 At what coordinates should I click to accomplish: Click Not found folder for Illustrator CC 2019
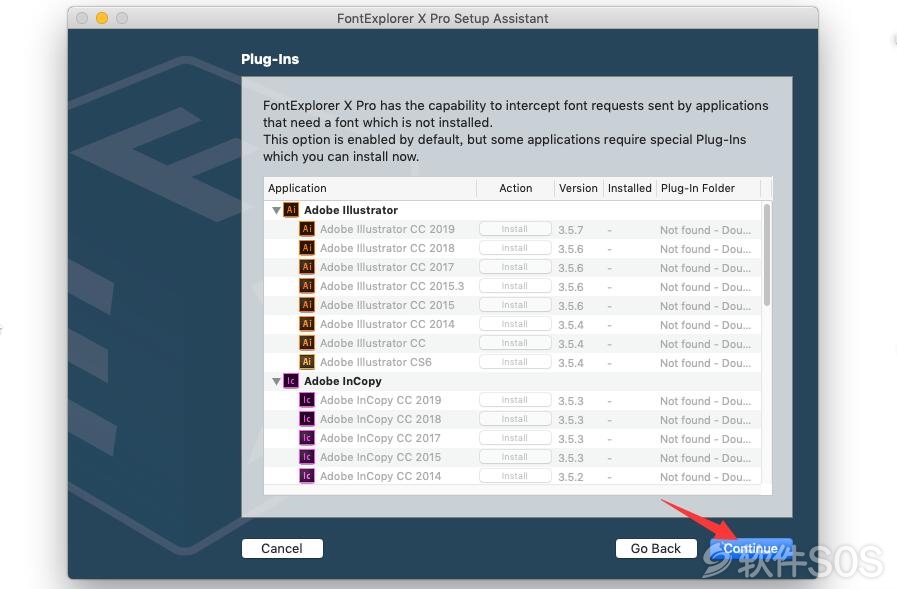point(705,230)
